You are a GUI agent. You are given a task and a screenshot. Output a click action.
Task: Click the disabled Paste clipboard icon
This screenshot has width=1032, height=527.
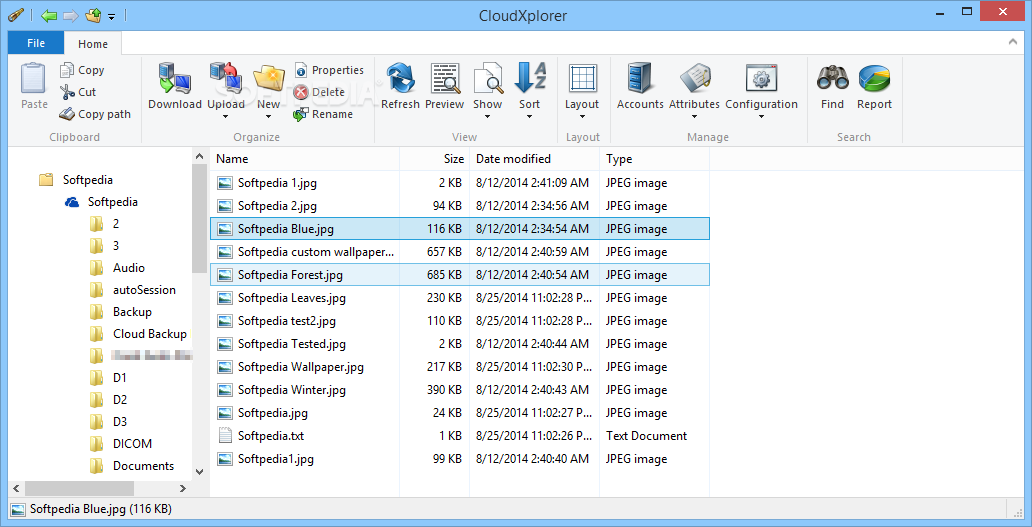click(x=34, y=78)
